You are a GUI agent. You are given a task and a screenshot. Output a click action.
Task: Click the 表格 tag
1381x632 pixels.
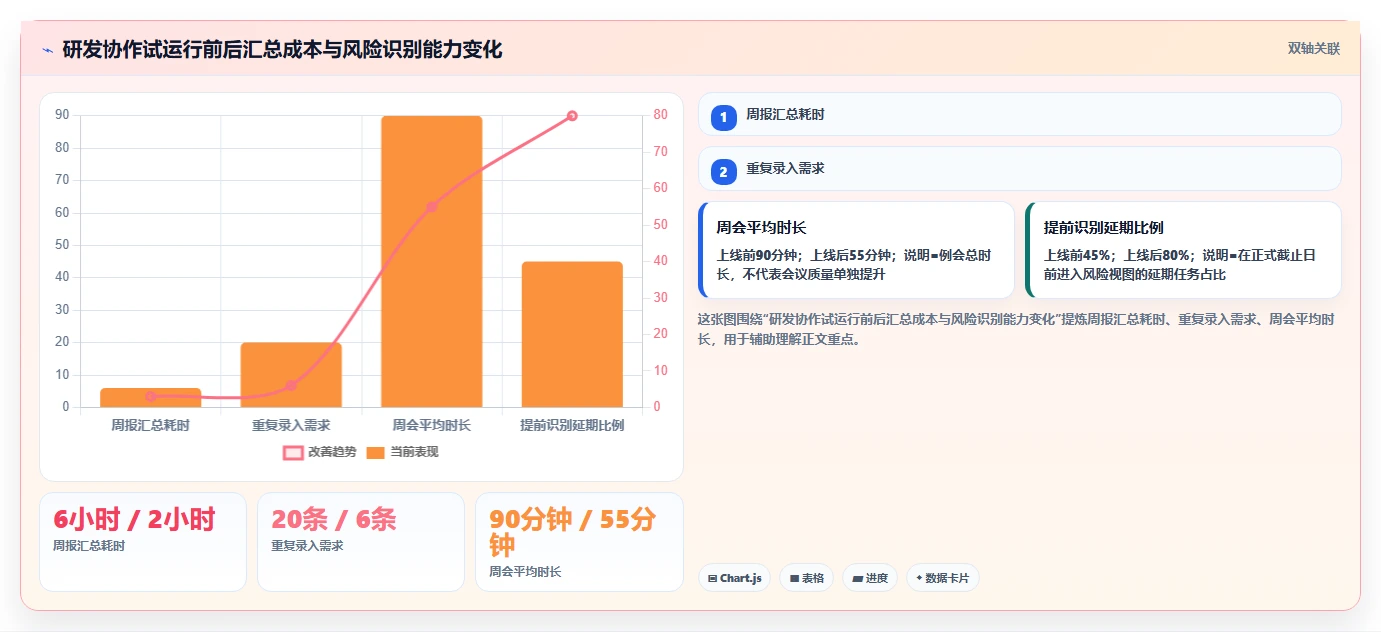pyautogui.click(x=807, y=578)
